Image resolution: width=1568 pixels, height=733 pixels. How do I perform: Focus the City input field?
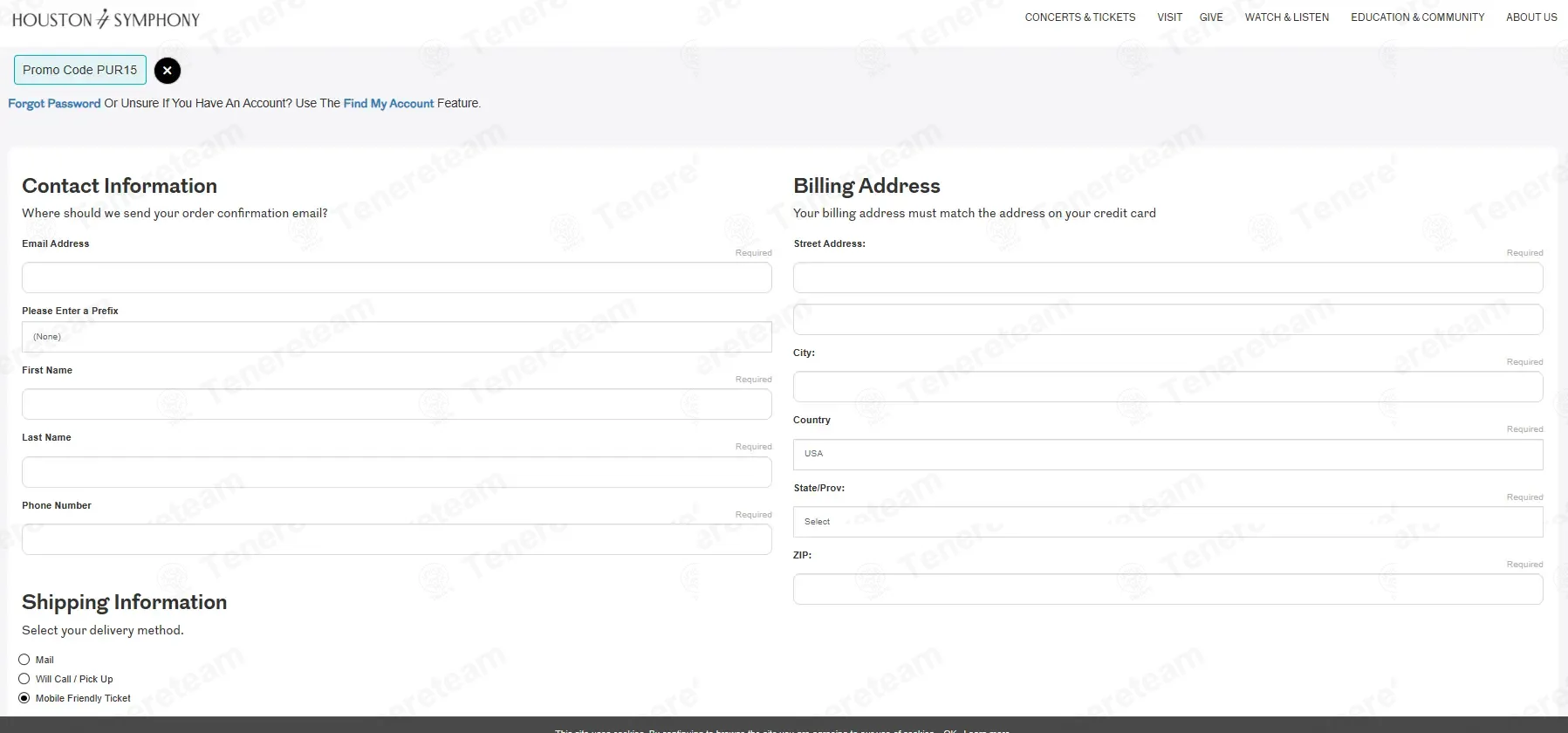tap(1167, 387)
